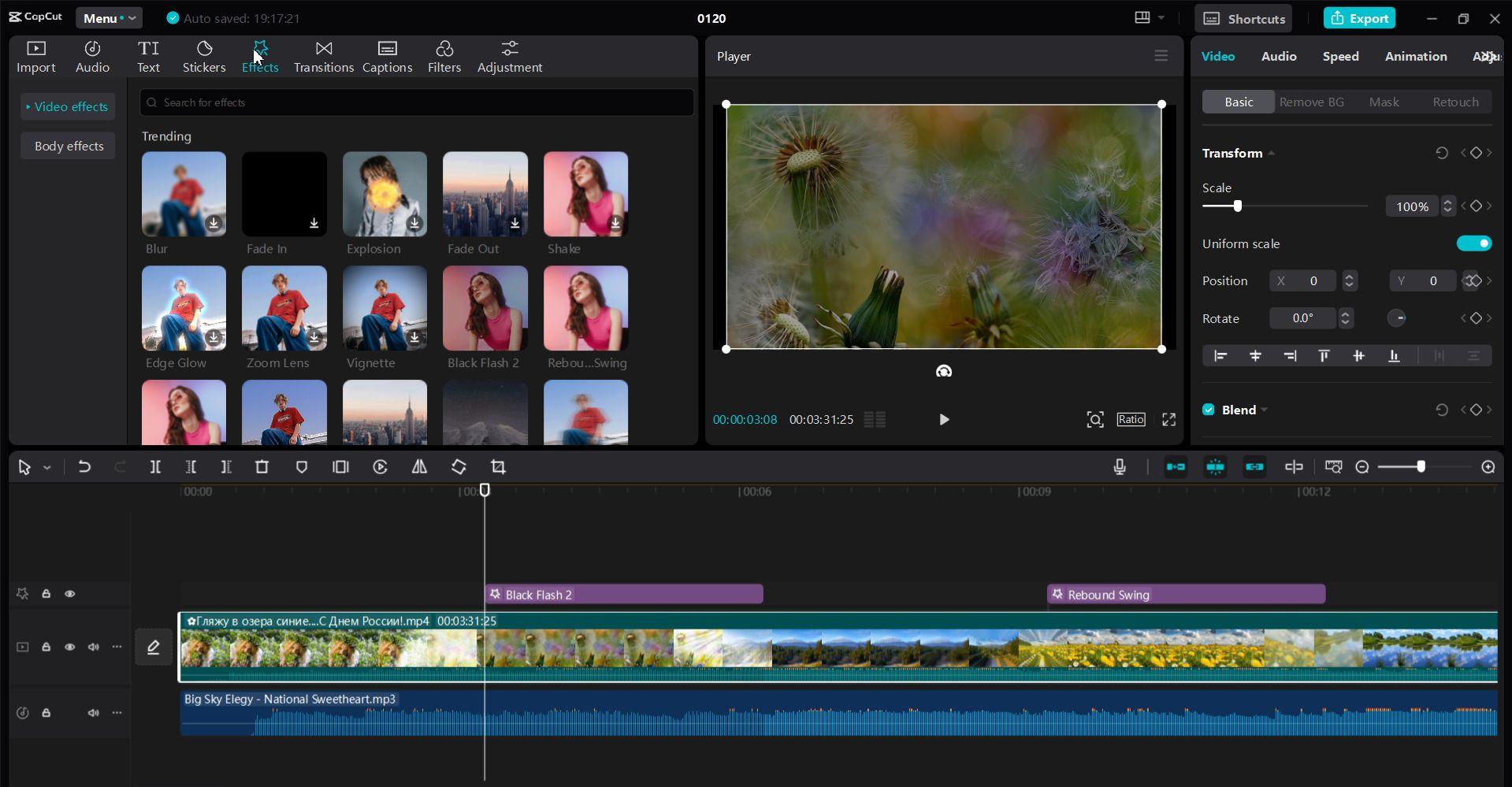Collapse the Transform section

1271,154
